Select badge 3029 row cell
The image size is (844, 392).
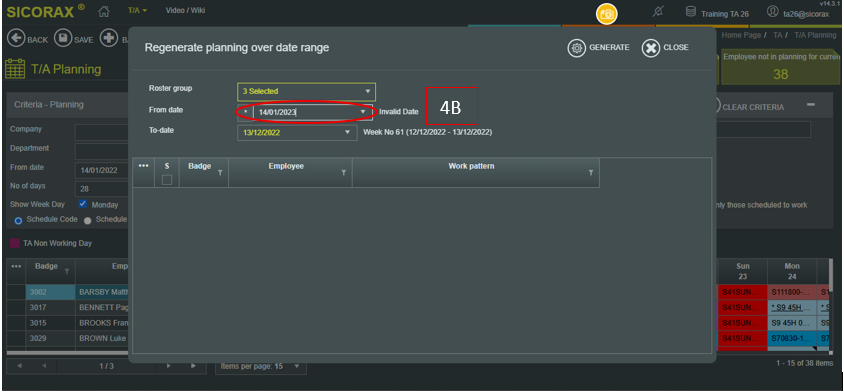51,339
